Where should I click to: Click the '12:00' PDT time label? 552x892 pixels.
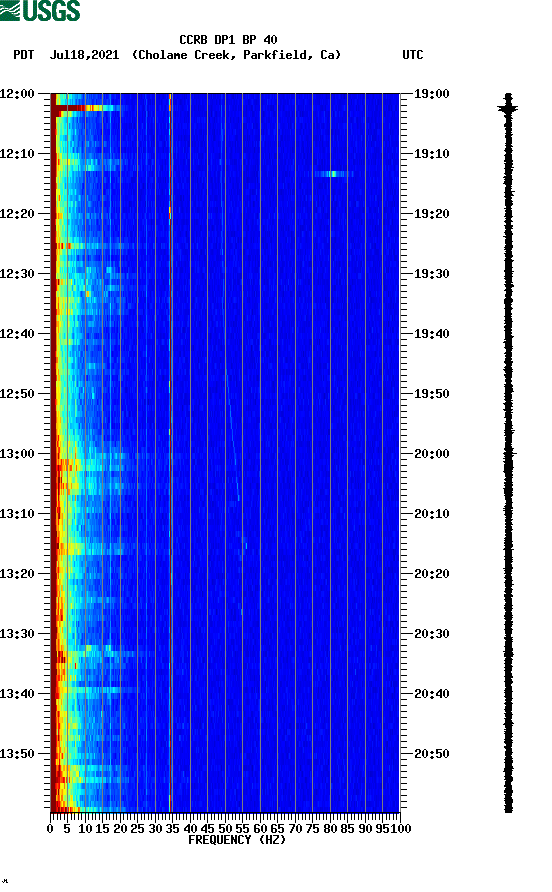[17, 94]
